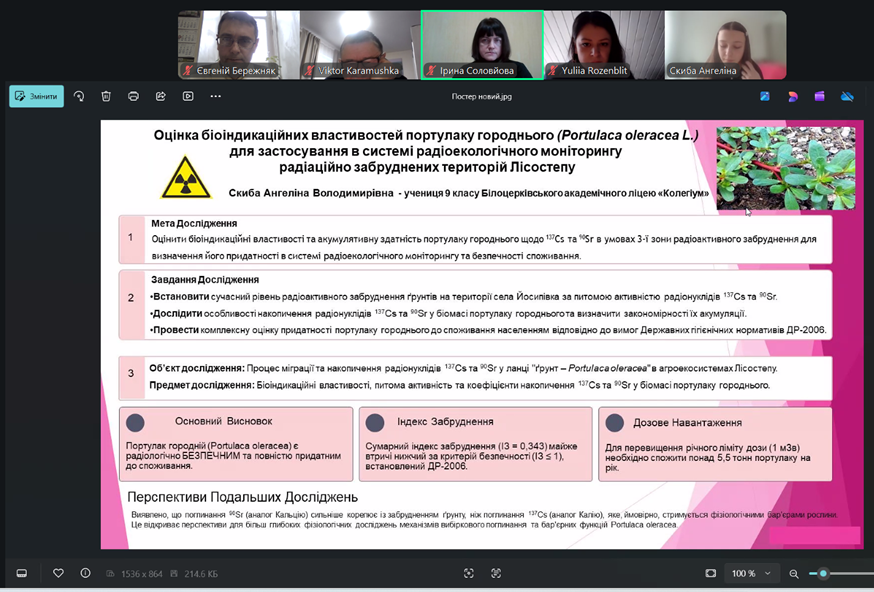Image resolution: width=874 pixels, height=592 pixels.
Task: Click the fit-to-window icon near zoom
Action: (x=711, y=573)
